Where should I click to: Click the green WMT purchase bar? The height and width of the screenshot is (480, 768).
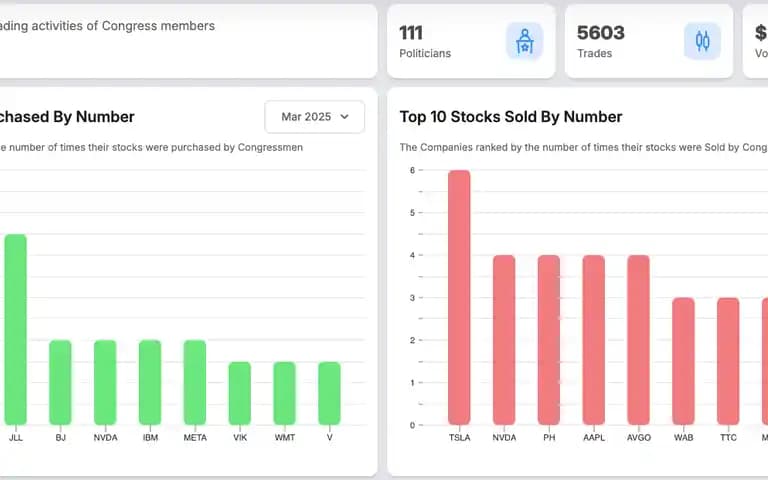point(285,393)
